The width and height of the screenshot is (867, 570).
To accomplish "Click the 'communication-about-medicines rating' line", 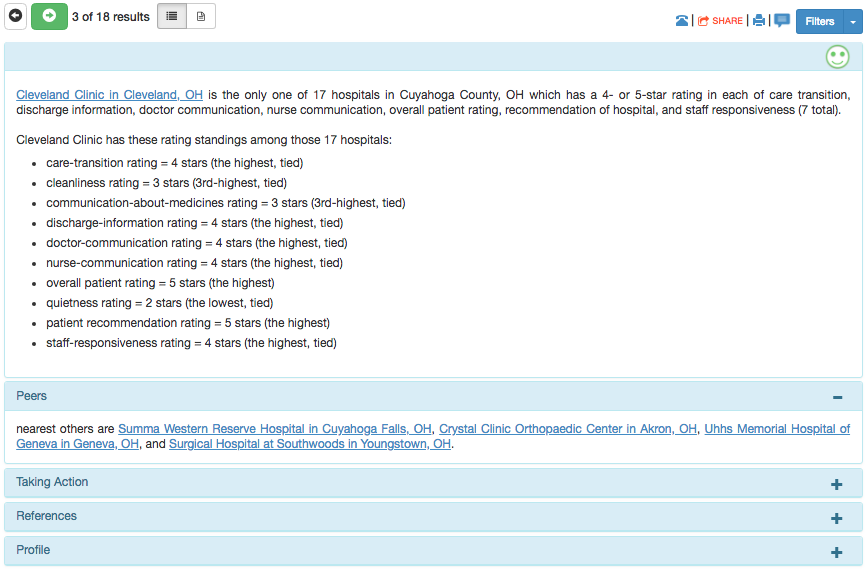I will coord(226,203).
